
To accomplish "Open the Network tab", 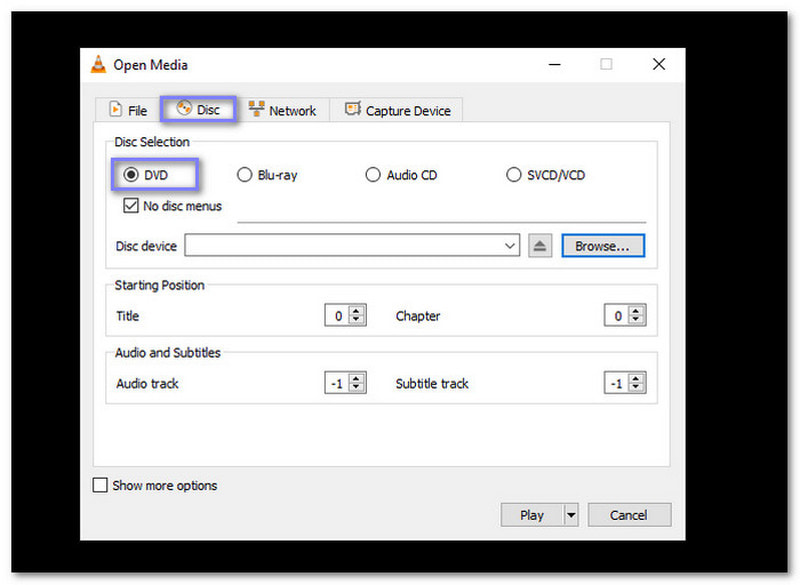I will (283, 110).
